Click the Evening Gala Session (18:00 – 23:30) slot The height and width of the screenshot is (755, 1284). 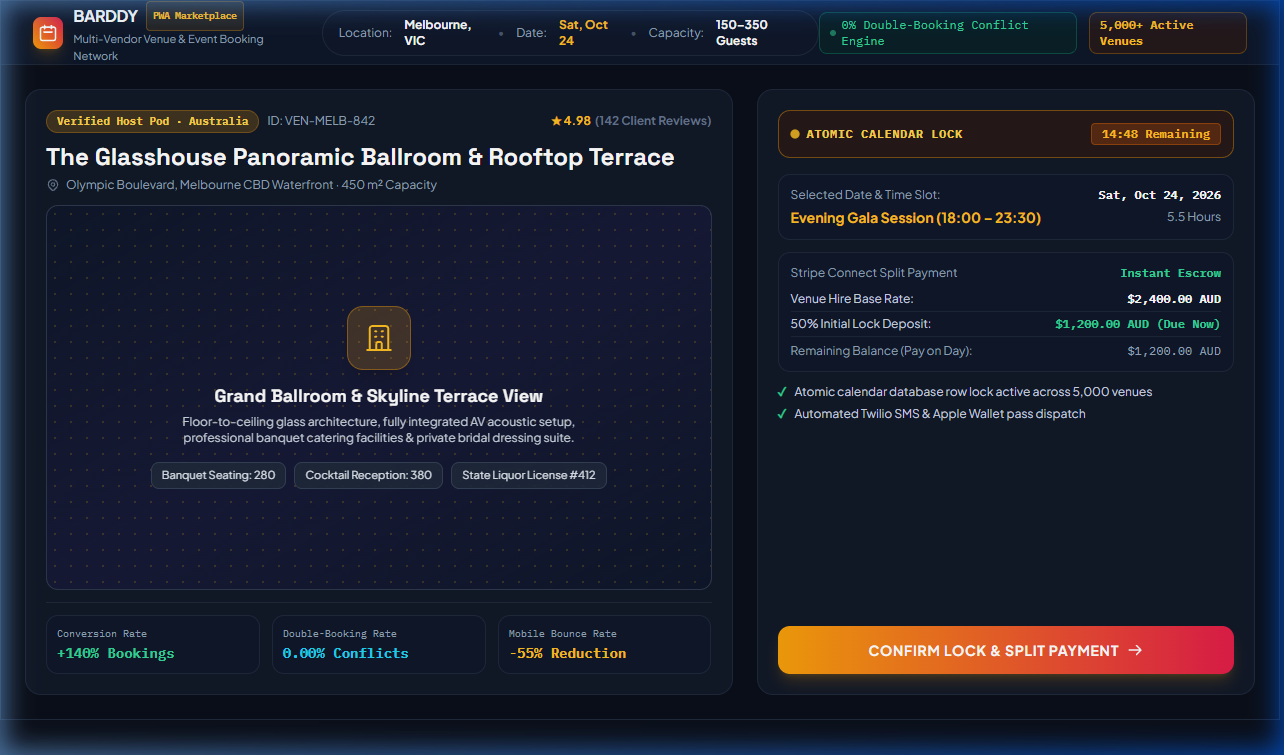(916, 218)
